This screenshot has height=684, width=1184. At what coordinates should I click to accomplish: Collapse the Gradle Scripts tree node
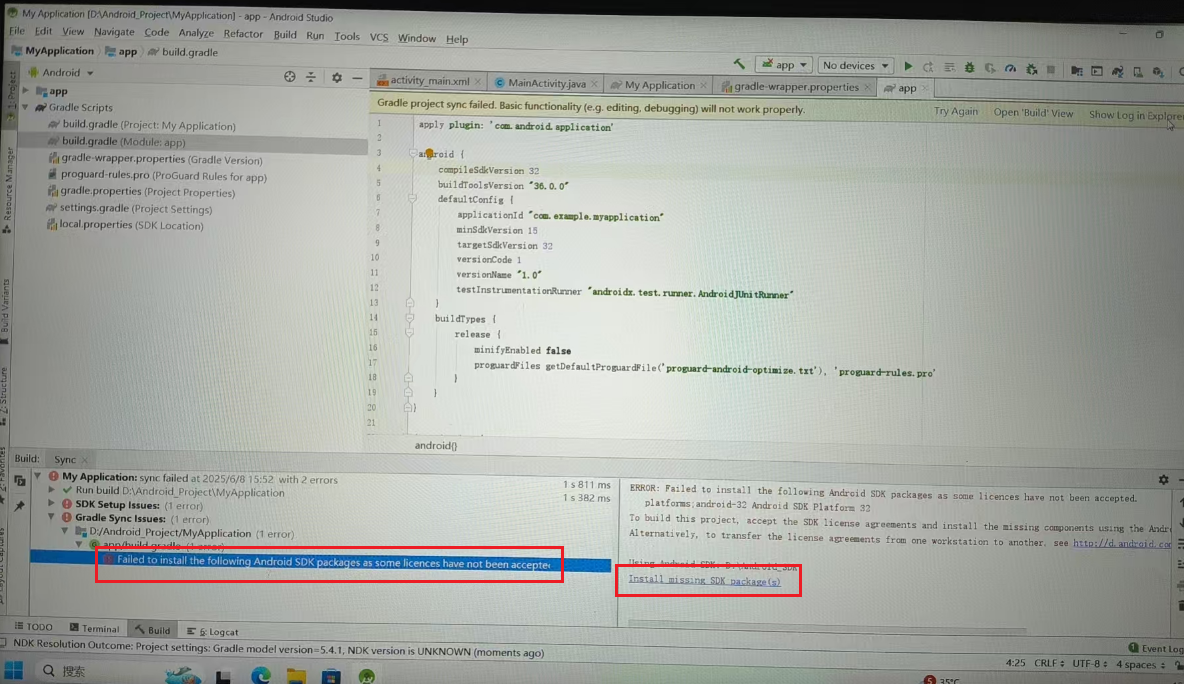pos(26,107)
